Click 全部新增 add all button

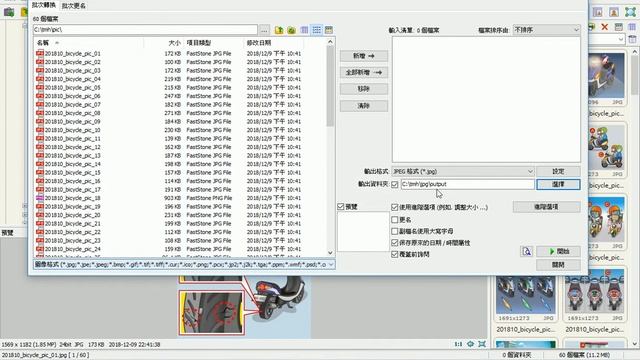pyautogui.click(x=364, y=73)
